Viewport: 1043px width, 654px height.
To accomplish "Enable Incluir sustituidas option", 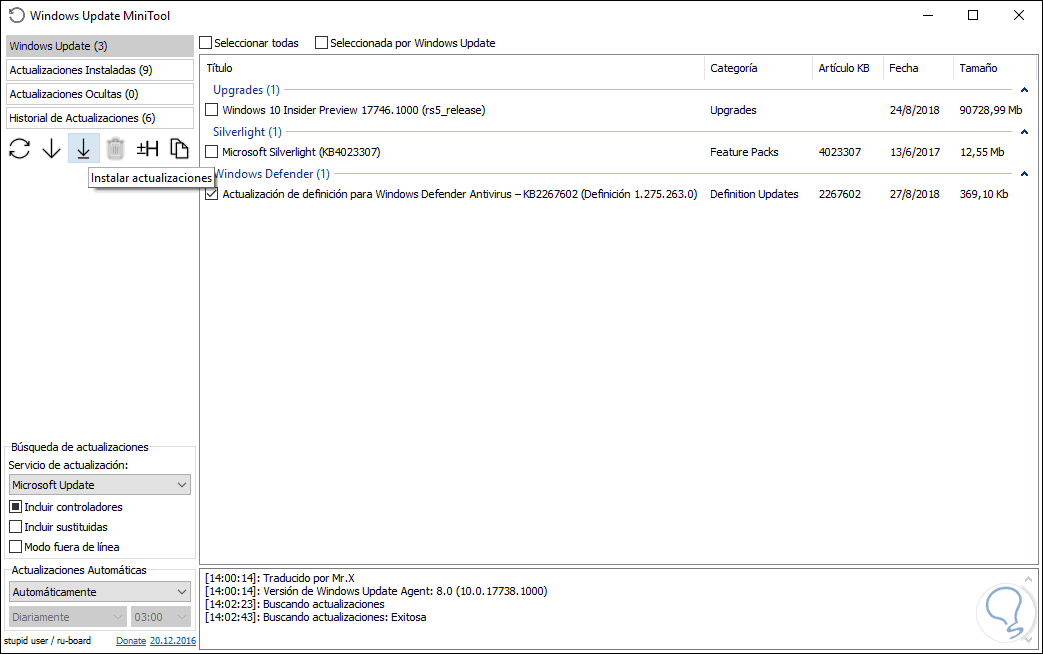I will tap(16, 526).
